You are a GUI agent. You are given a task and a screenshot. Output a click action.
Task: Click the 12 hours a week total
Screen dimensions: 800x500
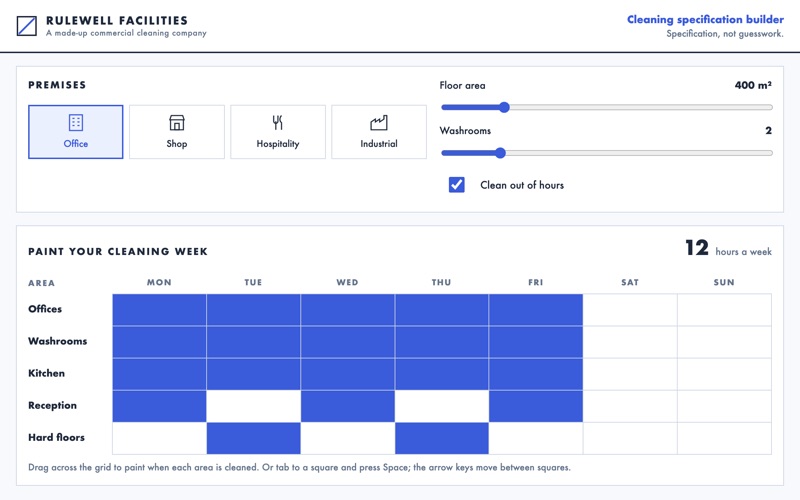pos(728,248)
